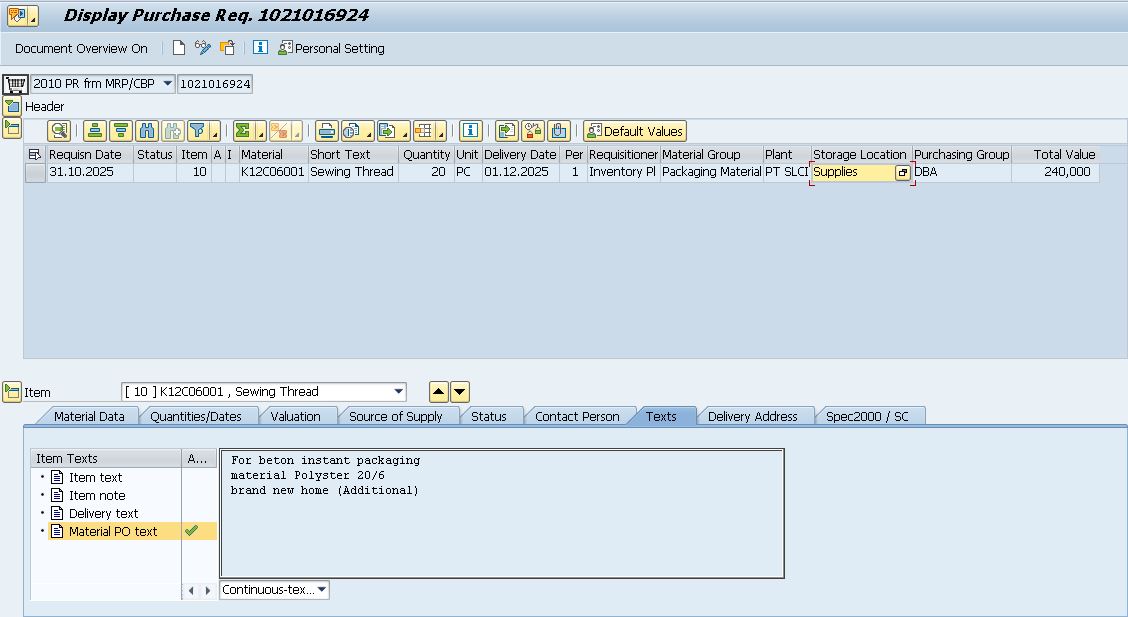Switch to the Quantities/Dates tab
This screenshot has width=1128, height=617.
[196, 416]
